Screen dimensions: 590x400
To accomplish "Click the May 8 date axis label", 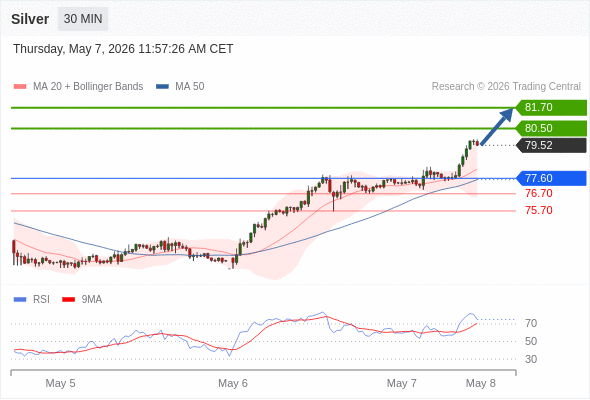I will coord(481,383).
